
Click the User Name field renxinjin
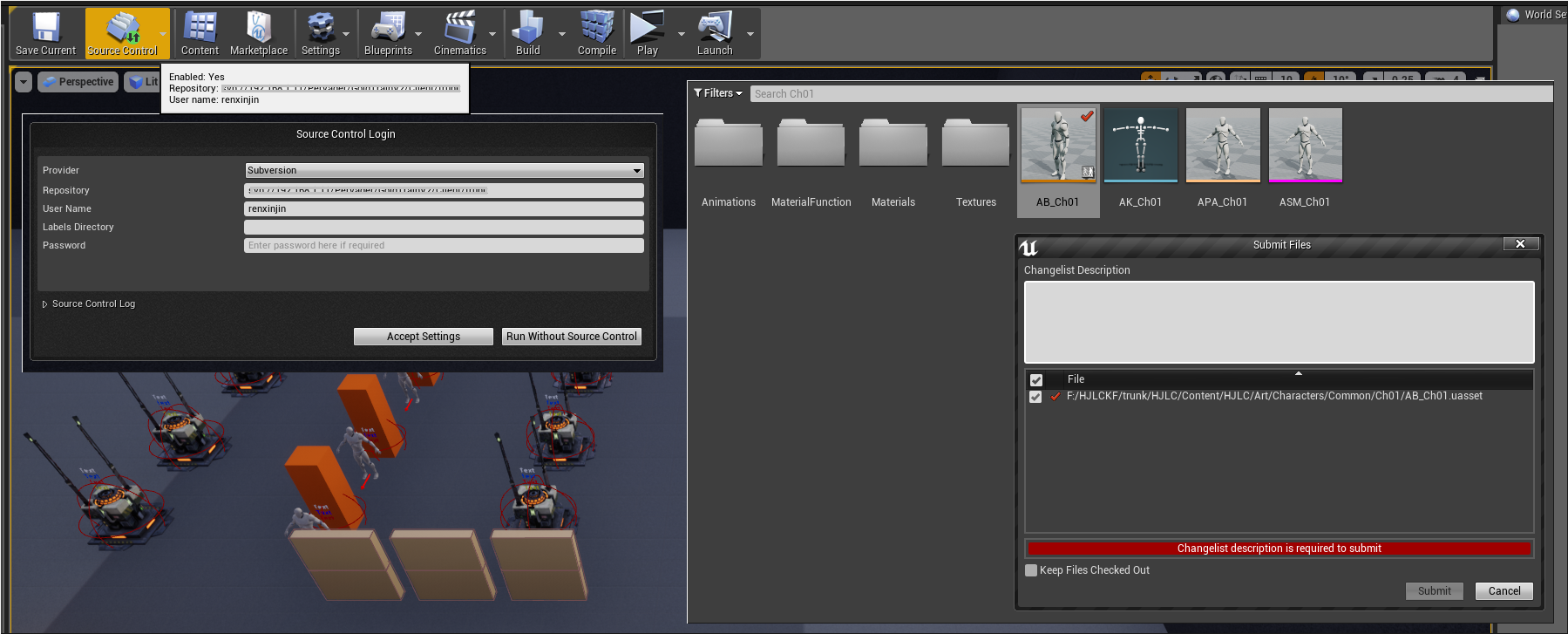click(x=444, y=208)
